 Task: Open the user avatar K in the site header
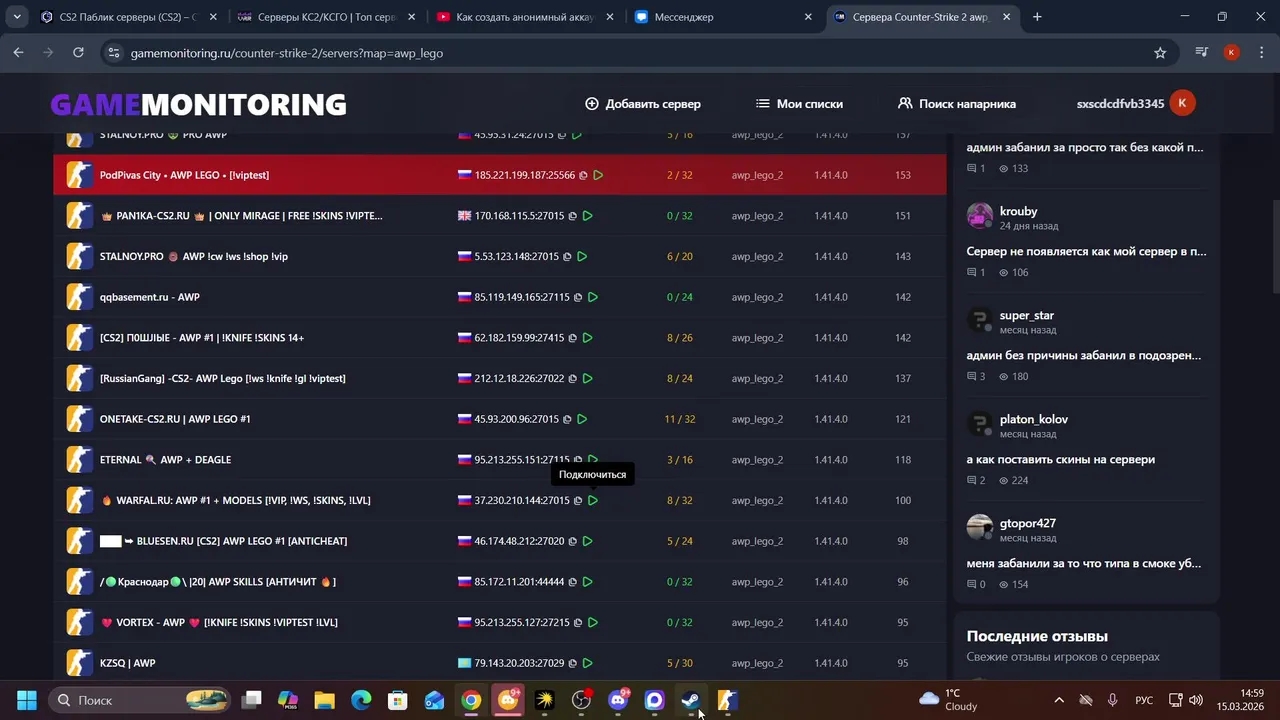1182,103
